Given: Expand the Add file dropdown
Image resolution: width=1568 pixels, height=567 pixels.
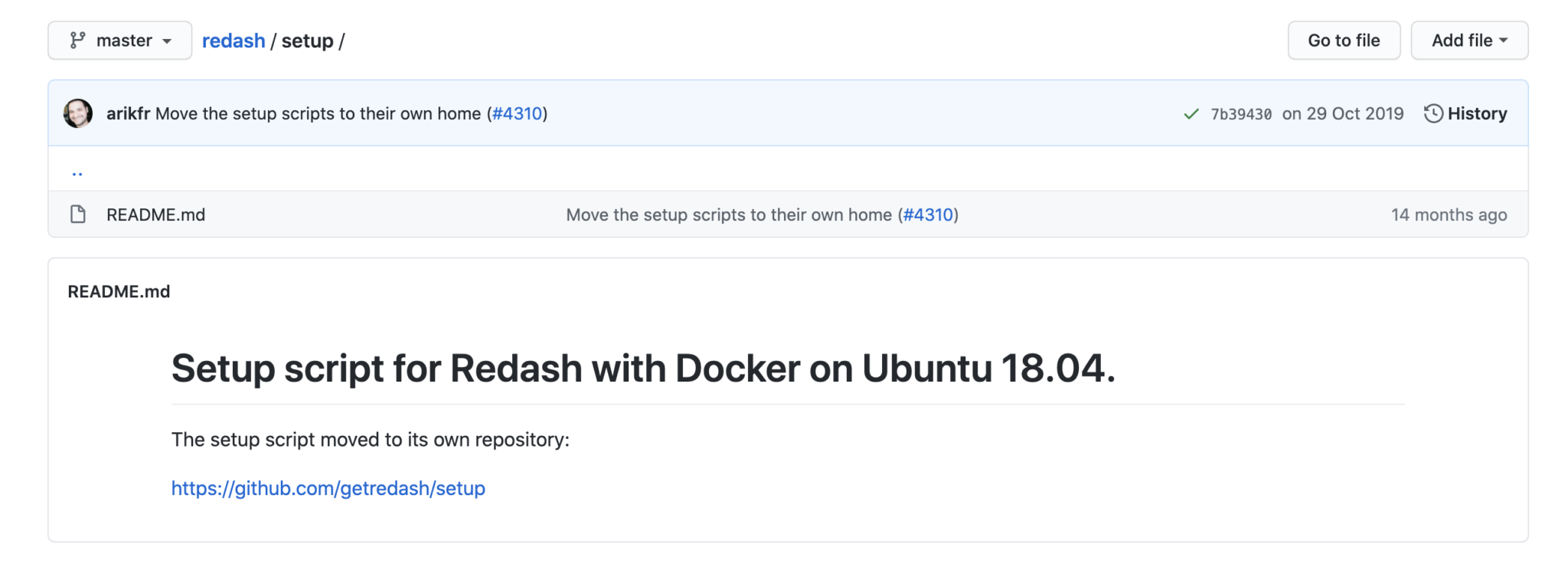Looking at the screenshot, I should tap(1468, 41).
